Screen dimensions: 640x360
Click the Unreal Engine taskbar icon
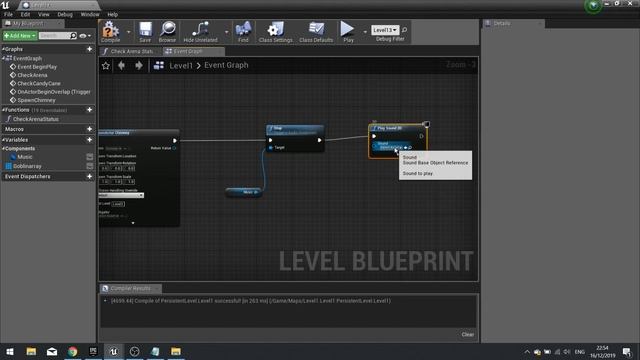tap(113, 351)
